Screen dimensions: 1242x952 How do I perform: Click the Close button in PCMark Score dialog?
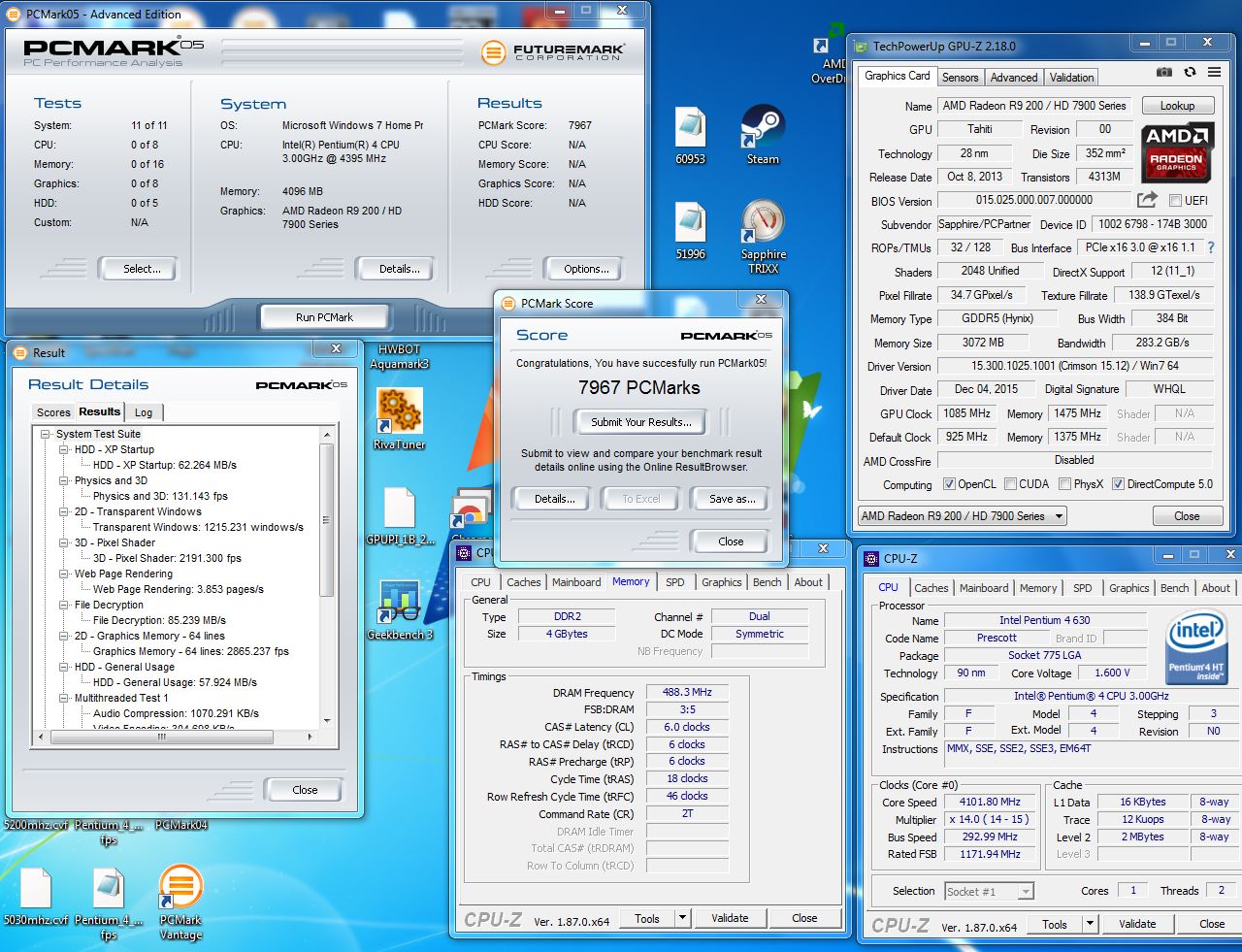[x=731, y=542]
